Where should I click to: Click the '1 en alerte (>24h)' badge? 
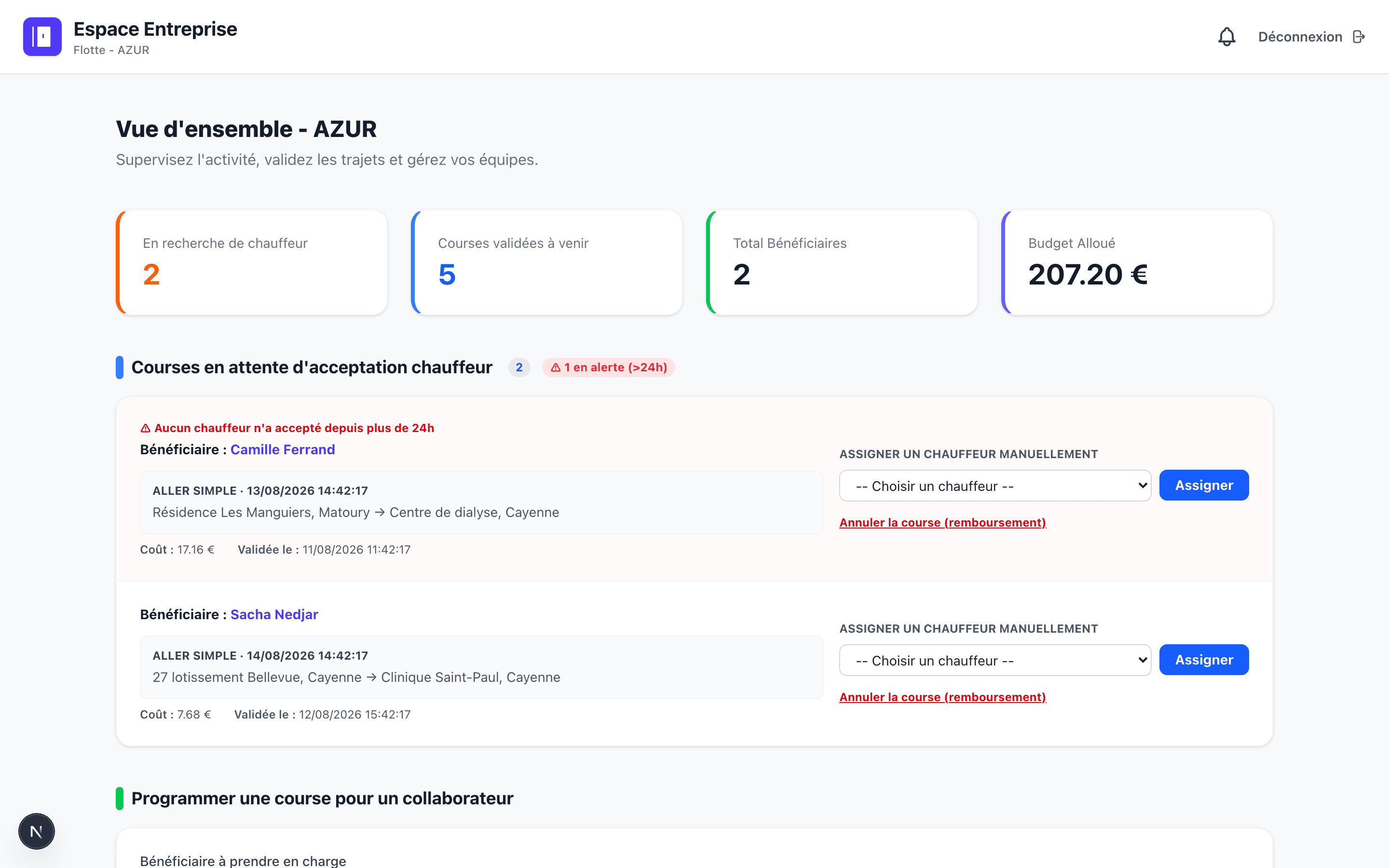(608, 367)
